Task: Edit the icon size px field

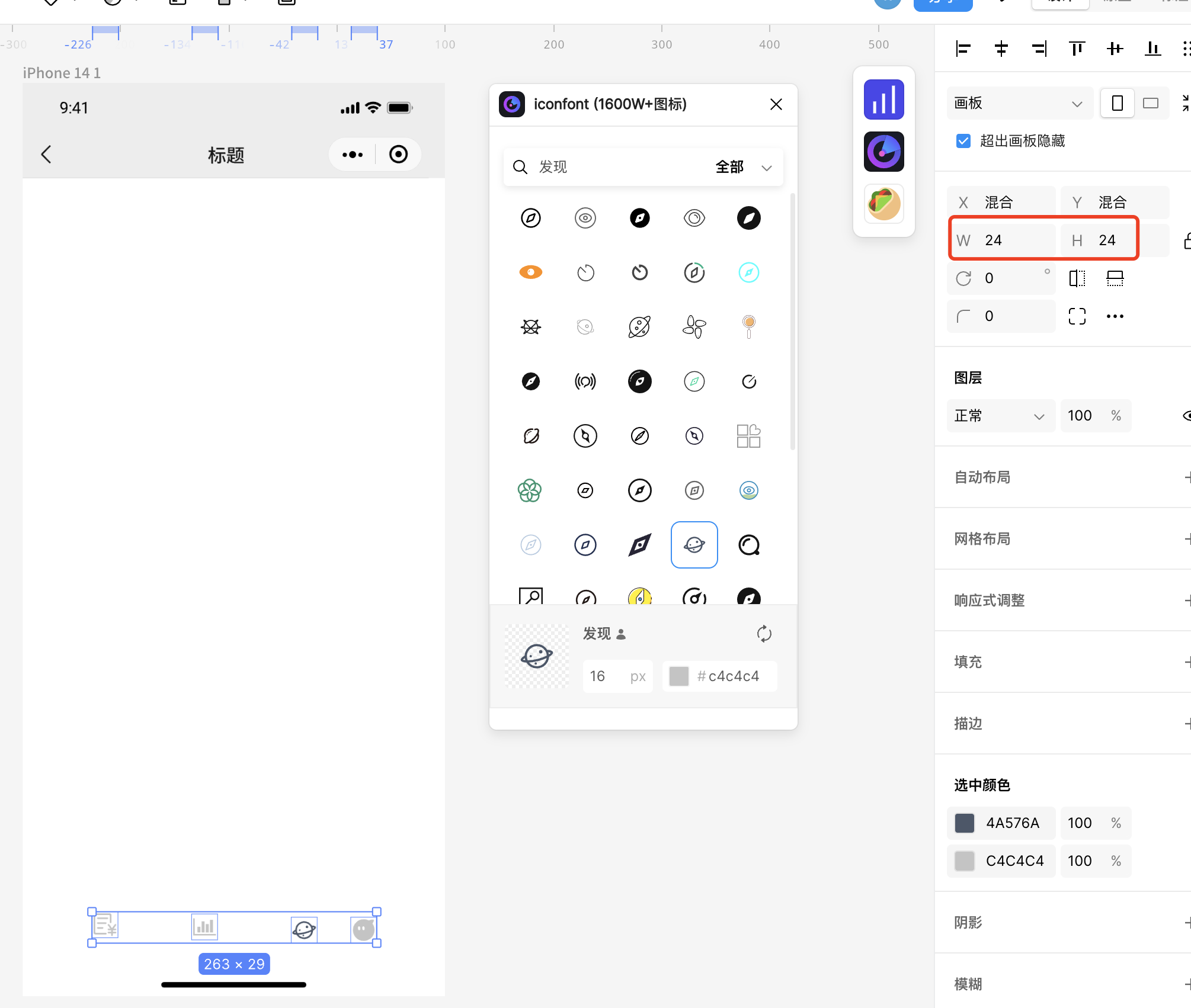Action: [x=617, y=676]
